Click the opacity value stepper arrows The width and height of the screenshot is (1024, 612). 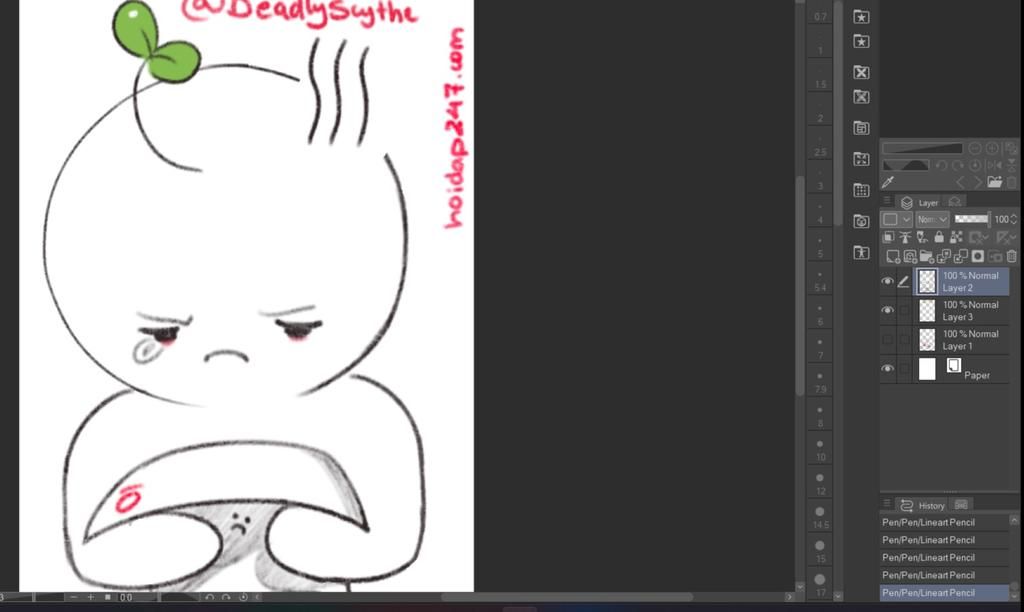pos(1014,219)
